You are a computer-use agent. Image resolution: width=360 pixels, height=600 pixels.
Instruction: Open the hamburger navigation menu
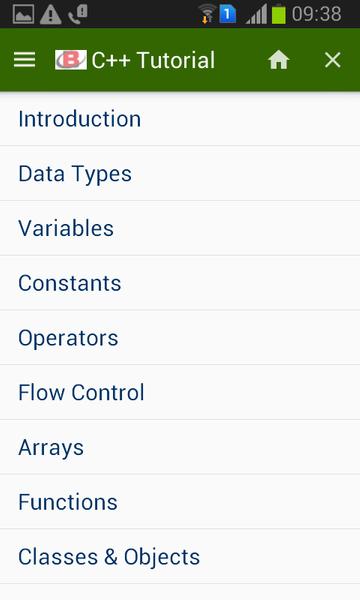(x=24, y=60)
